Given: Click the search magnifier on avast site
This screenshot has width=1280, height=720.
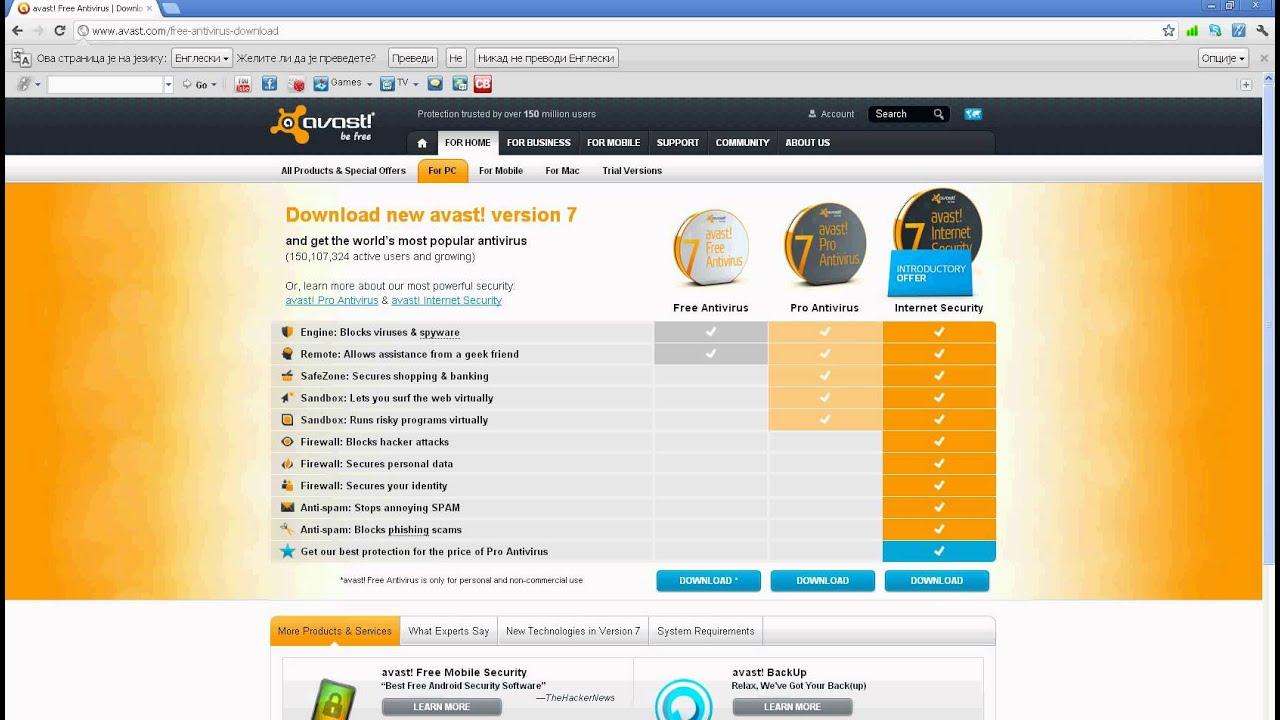Looking at the screenshot, I should tap(938, 114).
